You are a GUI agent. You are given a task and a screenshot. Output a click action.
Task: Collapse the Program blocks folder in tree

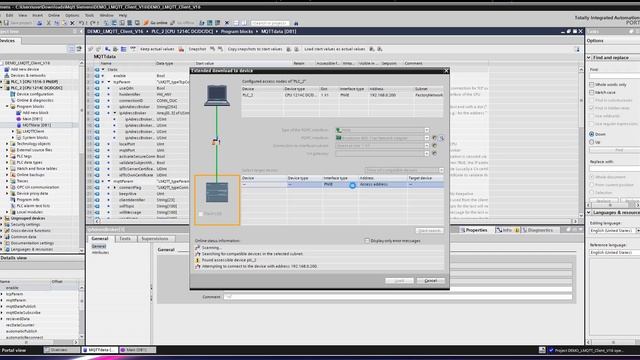click(x=7, y=107)
